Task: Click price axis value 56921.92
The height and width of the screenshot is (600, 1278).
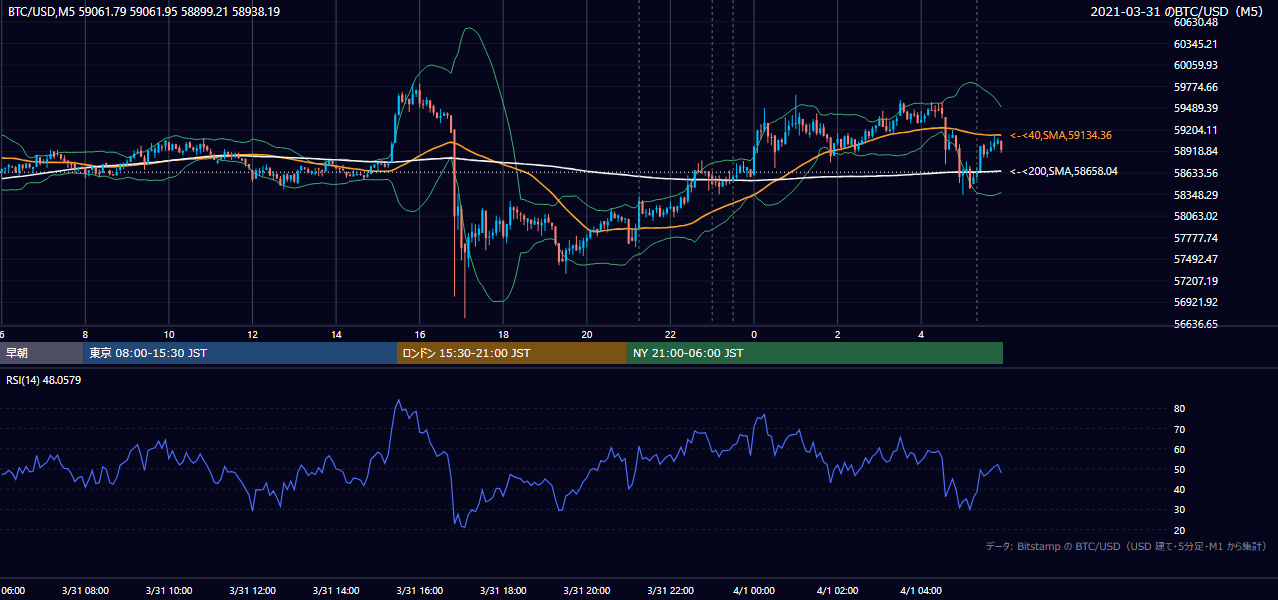Action: click(x=1195, y=302)
